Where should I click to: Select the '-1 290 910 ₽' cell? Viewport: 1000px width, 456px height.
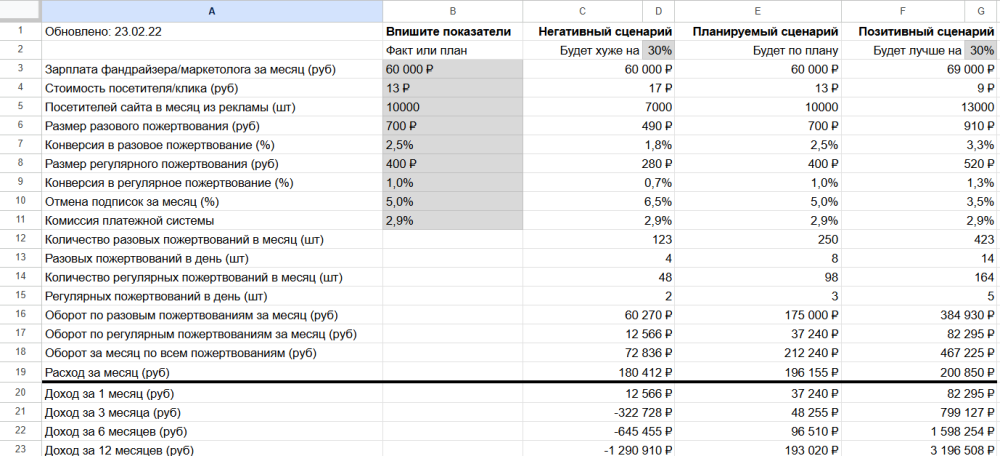(x=599, y=449)
